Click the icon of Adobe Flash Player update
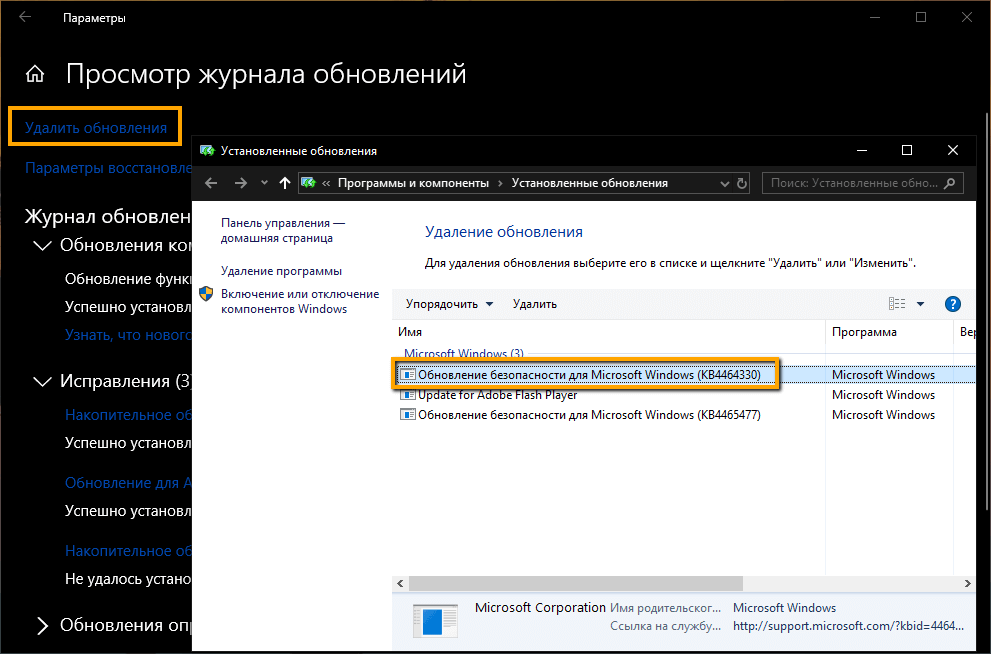The width and height of the screenshot is (991, 654). [408, 395]
